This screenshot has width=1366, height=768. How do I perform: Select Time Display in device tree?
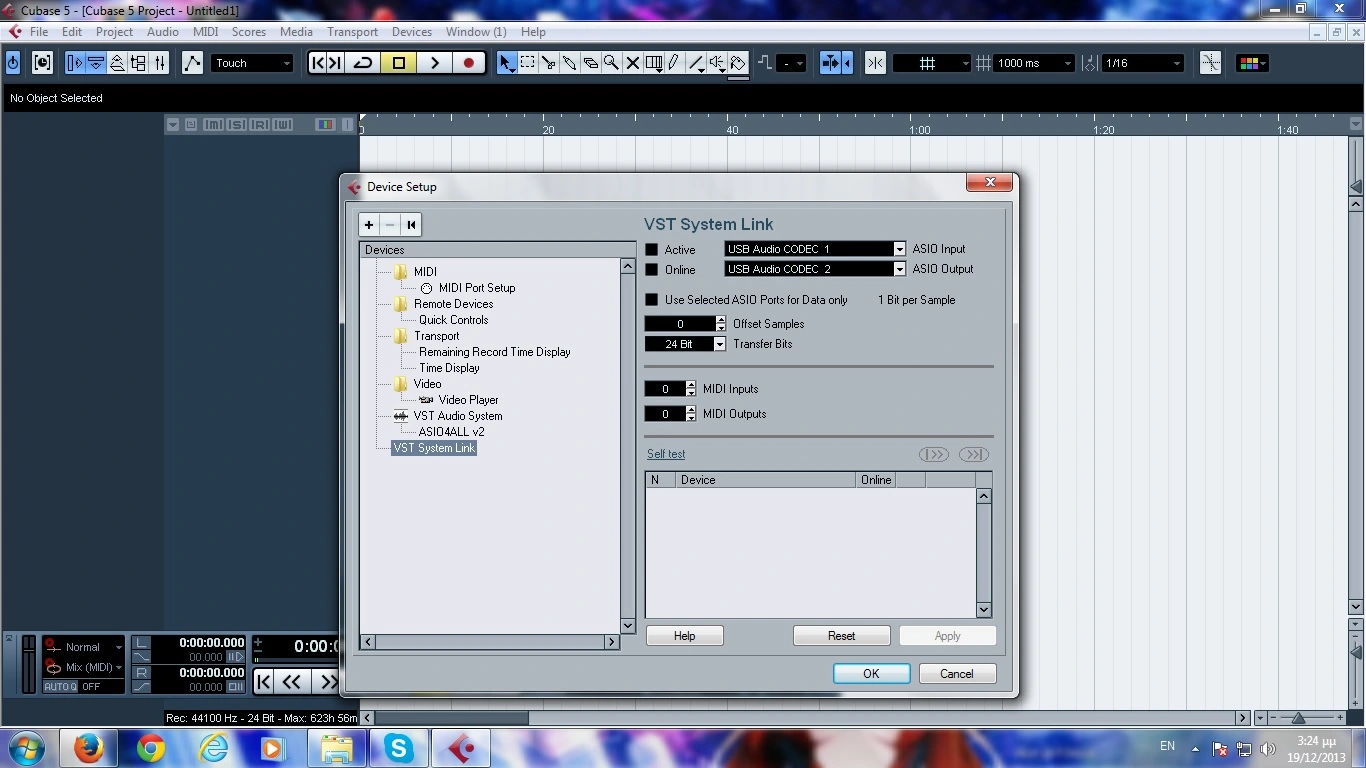pyautogui.click(x=449, y=368)
